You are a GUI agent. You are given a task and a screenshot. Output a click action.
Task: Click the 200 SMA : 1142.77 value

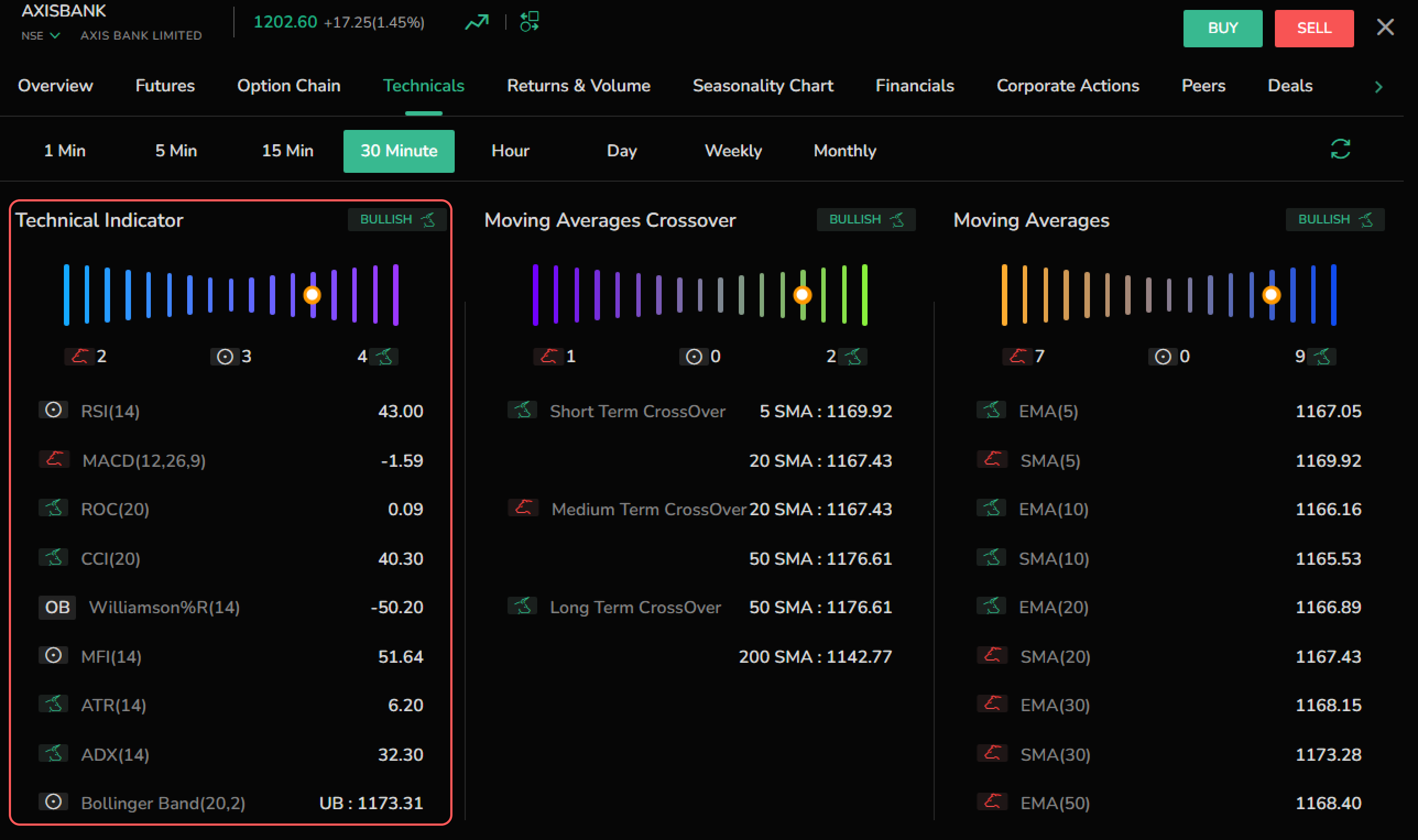point(815,657)
